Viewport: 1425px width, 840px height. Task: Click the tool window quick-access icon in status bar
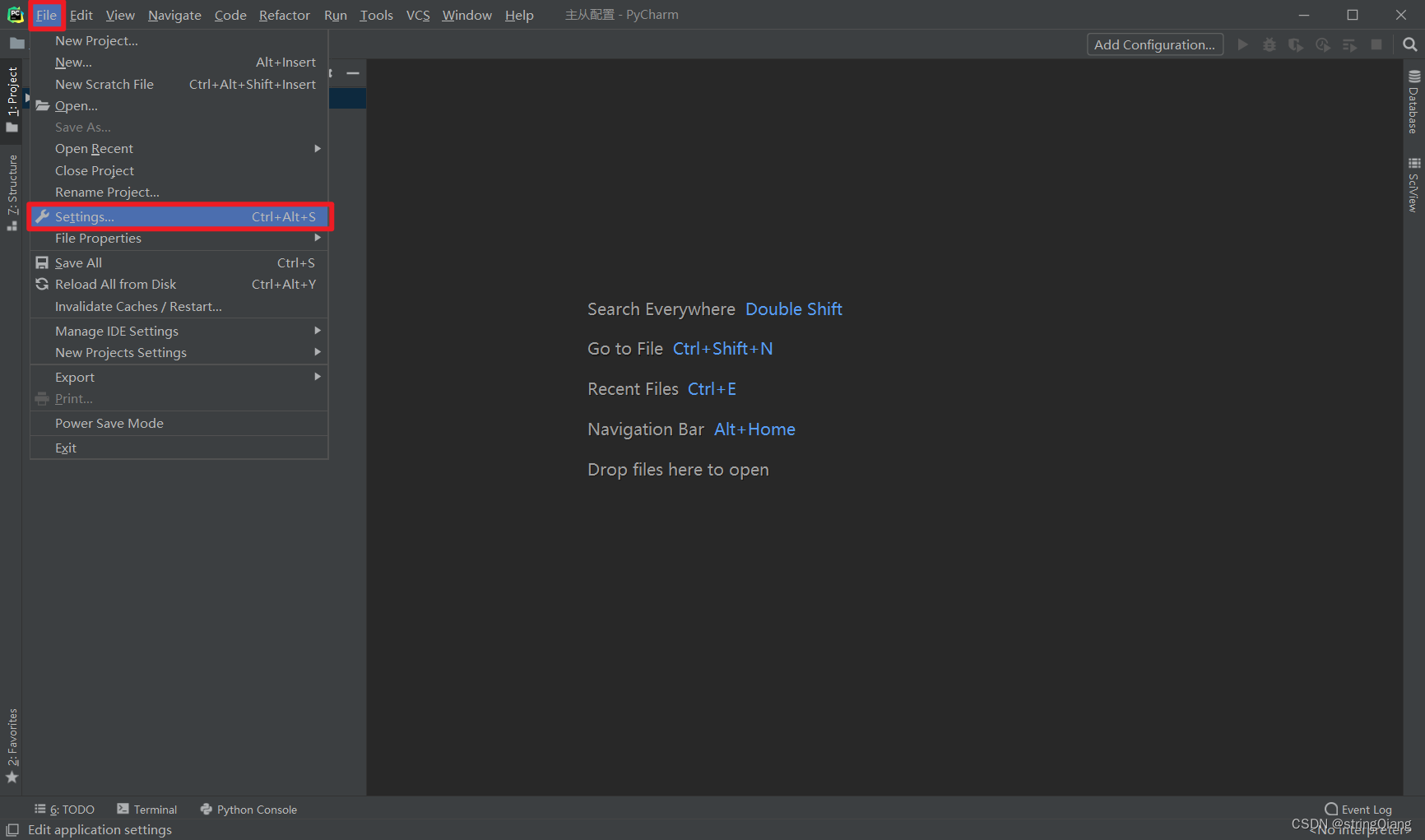pos(12,830)
